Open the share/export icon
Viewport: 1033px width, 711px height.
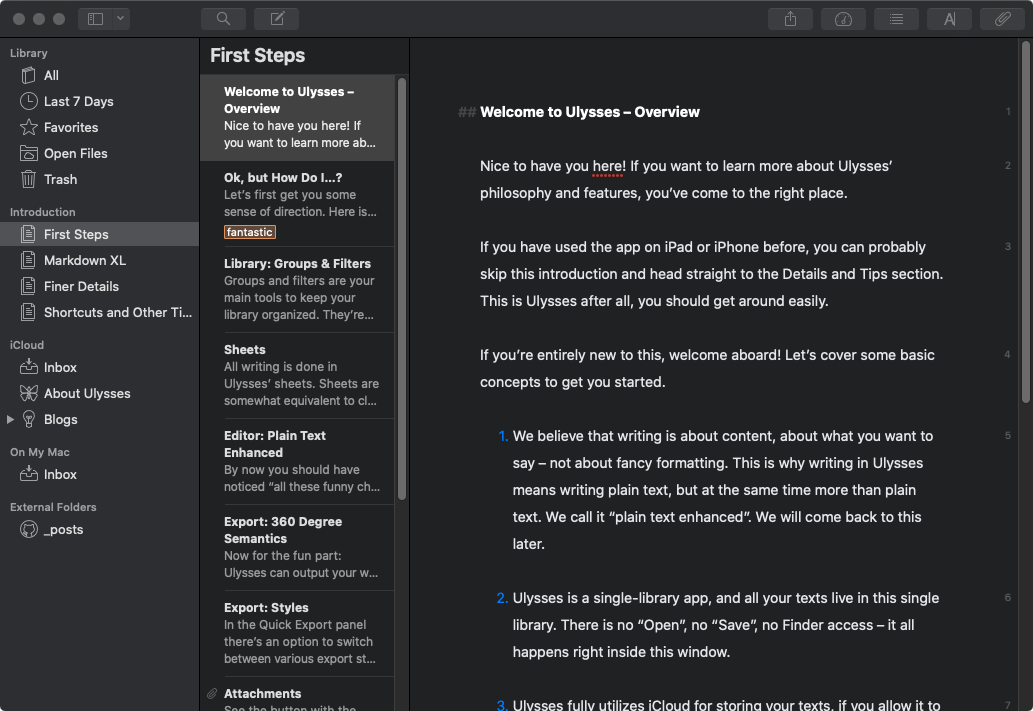791,19
